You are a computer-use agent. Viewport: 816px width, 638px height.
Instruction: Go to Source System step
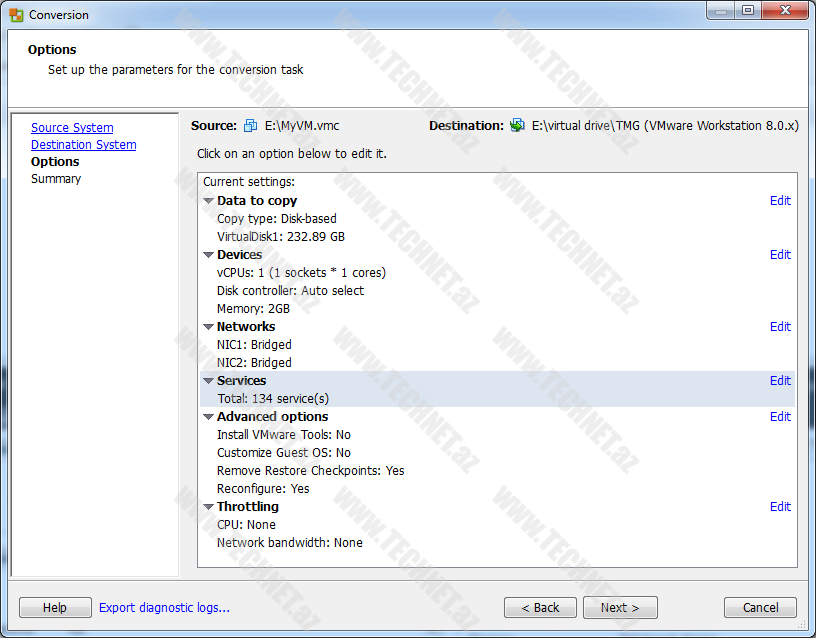(72, 128)
